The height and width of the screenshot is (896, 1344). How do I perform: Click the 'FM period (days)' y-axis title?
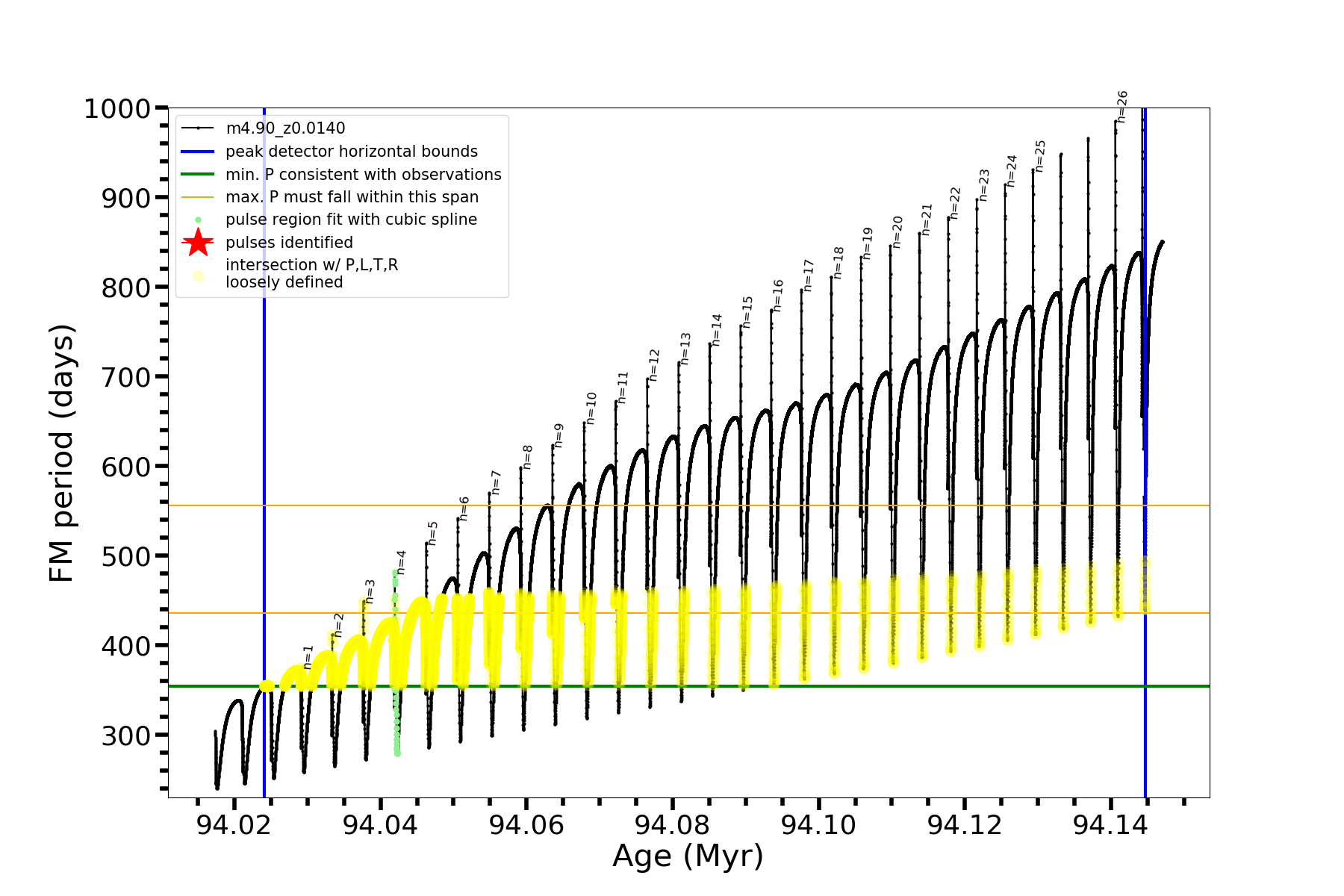click(63, 452)
